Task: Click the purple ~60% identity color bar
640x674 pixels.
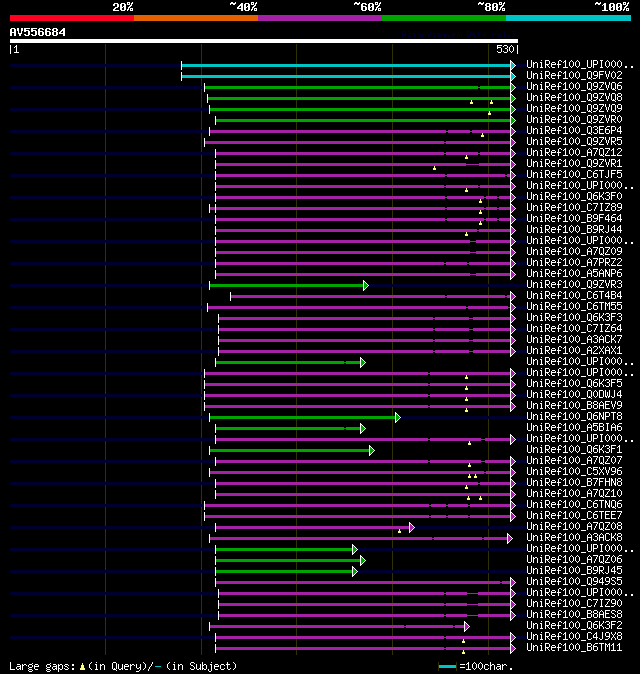Action: (x=320, y=18)
